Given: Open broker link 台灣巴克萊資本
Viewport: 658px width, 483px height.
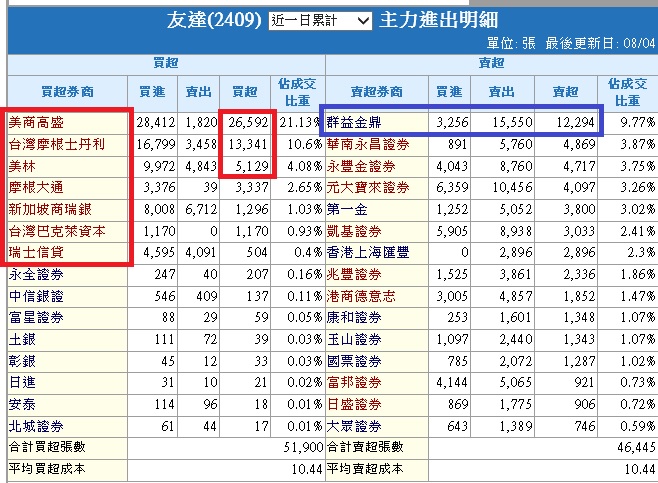Looking at the screenshot, I should pyautogui.click(x=57, y=231).
